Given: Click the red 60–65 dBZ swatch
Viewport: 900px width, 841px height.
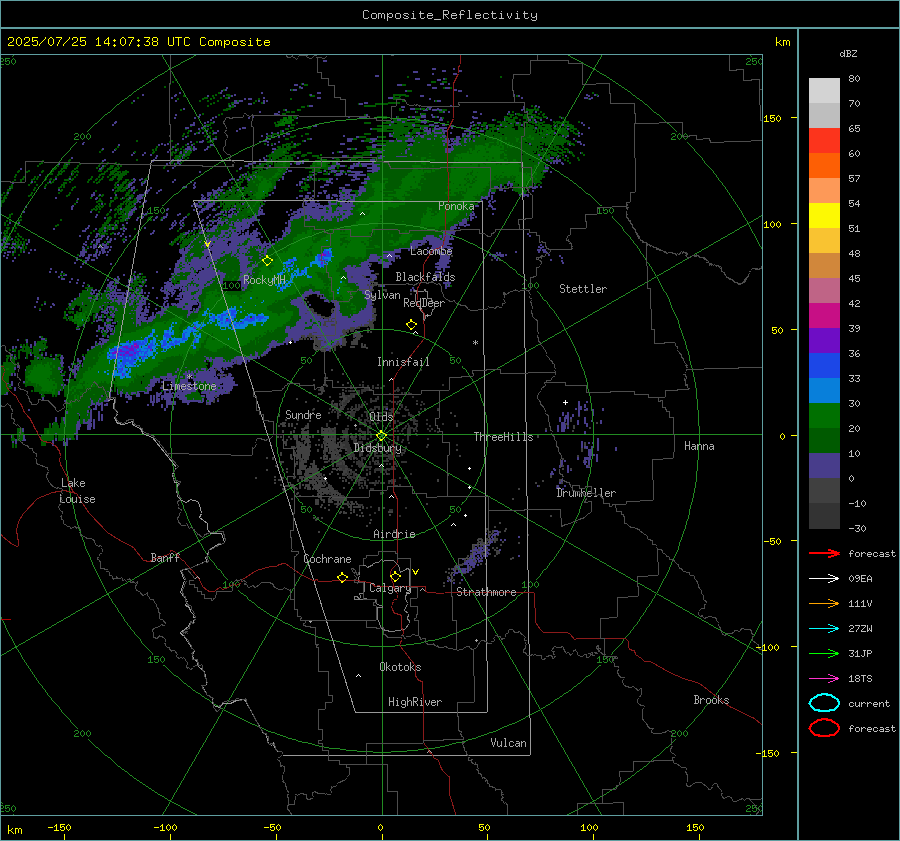Looking at the screenshot, I should click(x=824, y=141).
